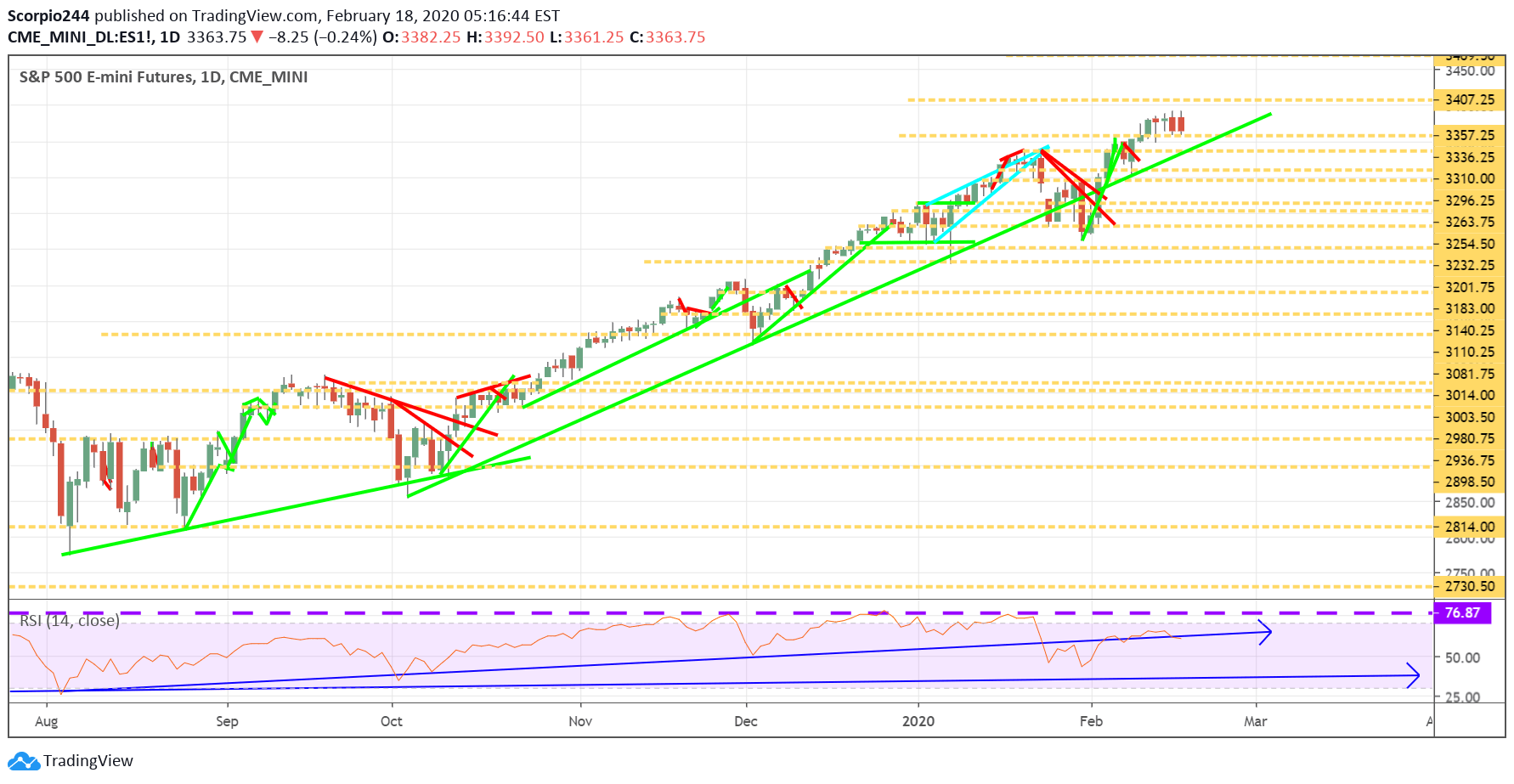Click the Sep label on time axis

click(227, 721)
